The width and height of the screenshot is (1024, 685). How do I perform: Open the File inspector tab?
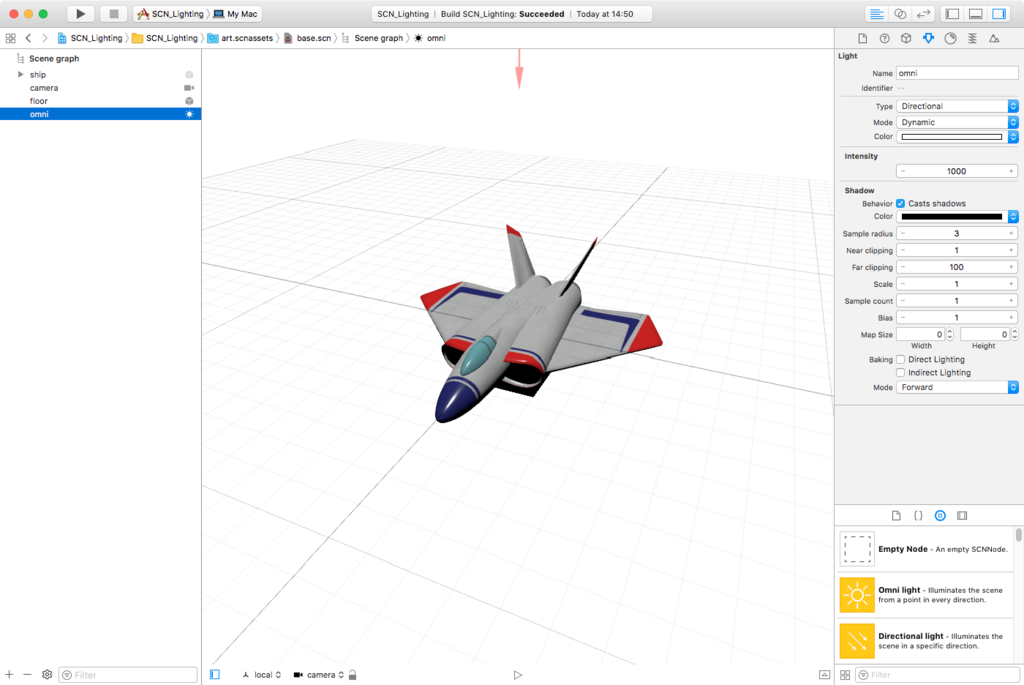click(x=862, y=39)
